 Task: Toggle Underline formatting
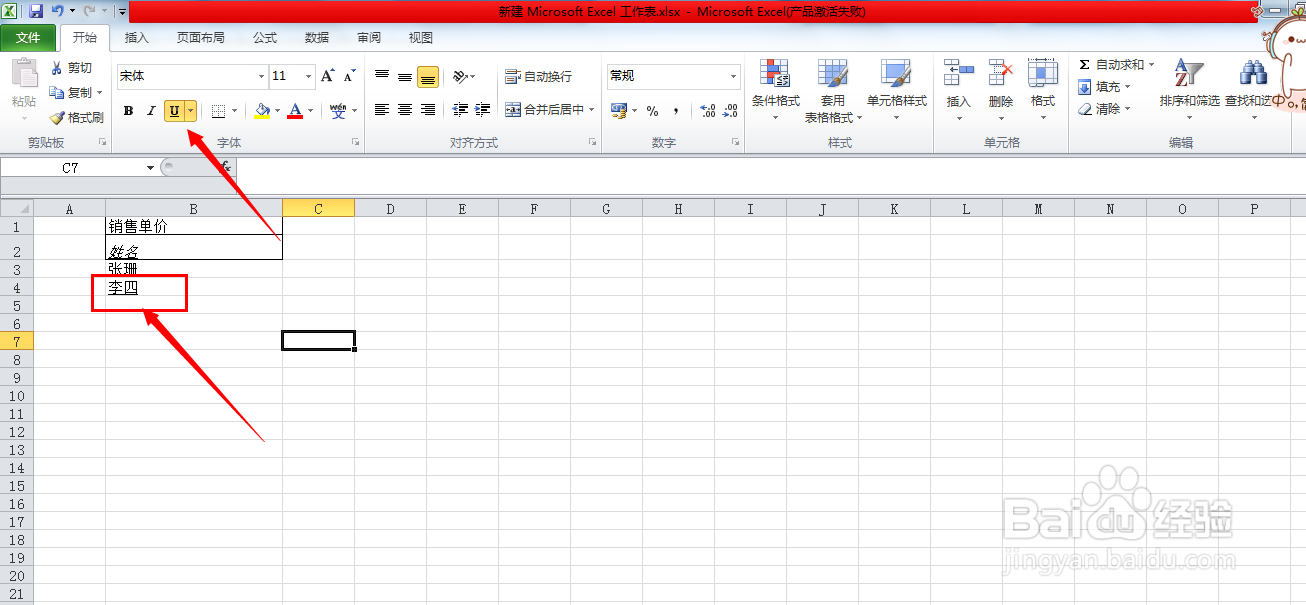coord(174,111)
